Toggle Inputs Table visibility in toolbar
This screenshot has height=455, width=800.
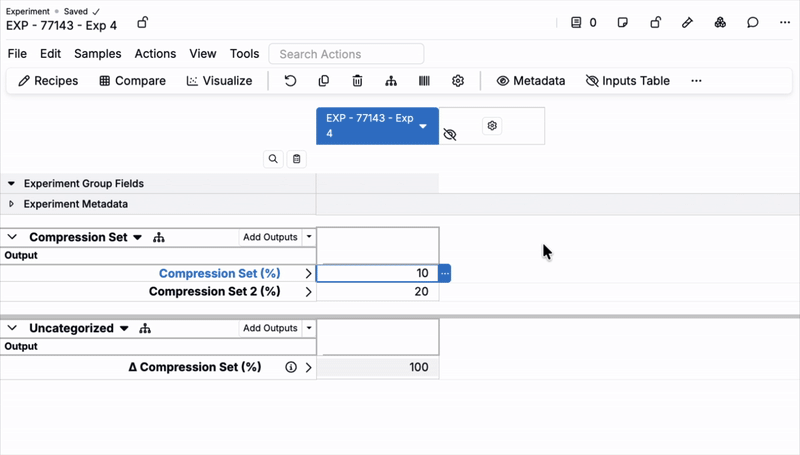628,81
